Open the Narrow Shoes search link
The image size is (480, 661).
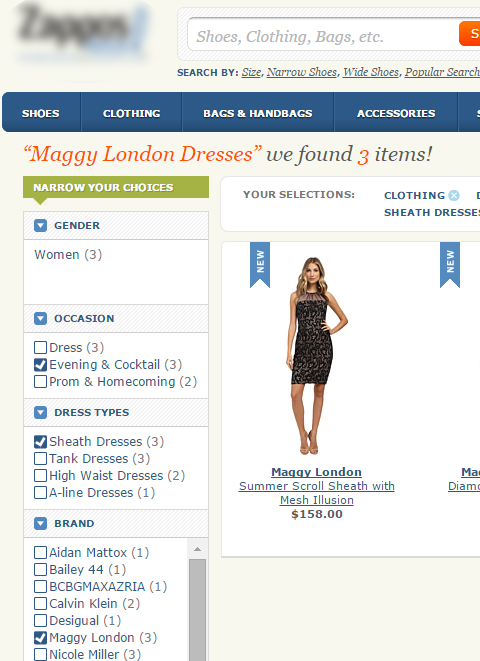coord(302,73)
